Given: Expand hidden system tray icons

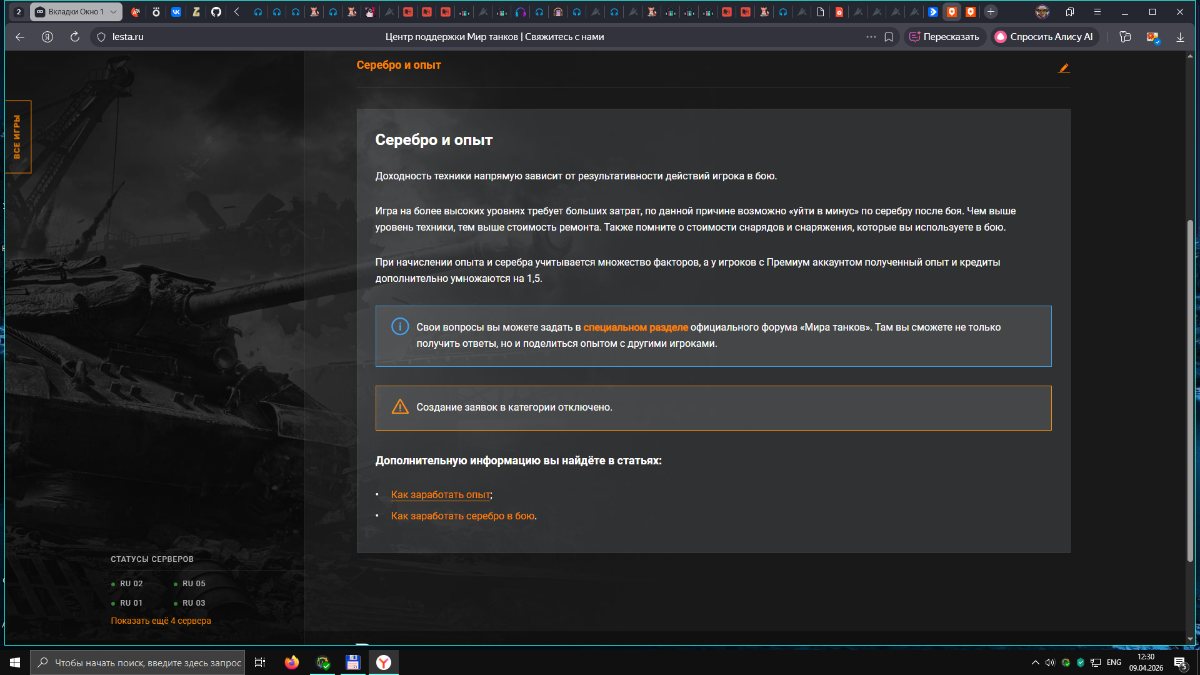Looking at the screenshot, I should click(1035, 662).
